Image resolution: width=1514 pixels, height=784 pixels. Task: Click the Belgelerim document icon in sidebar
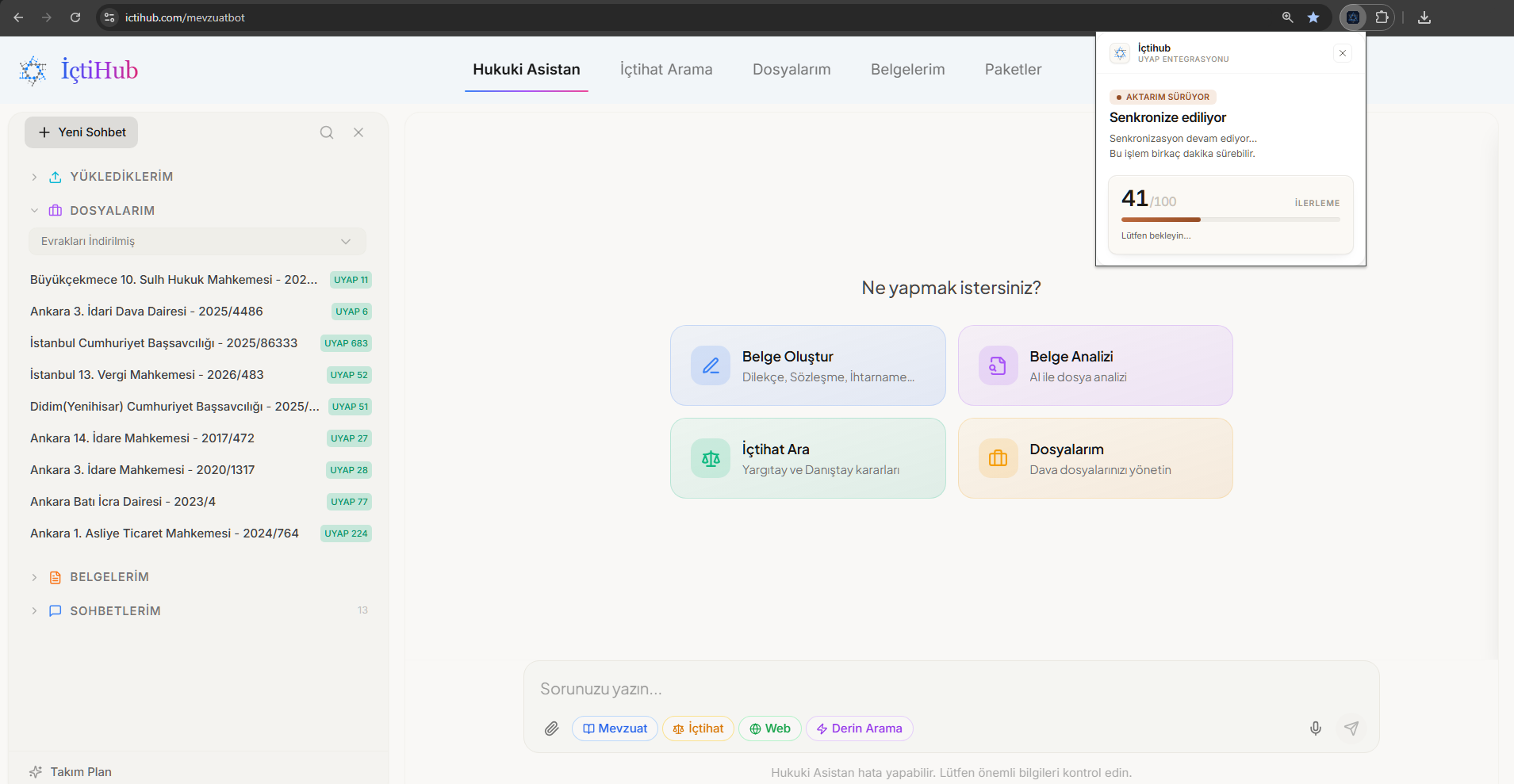56,577
